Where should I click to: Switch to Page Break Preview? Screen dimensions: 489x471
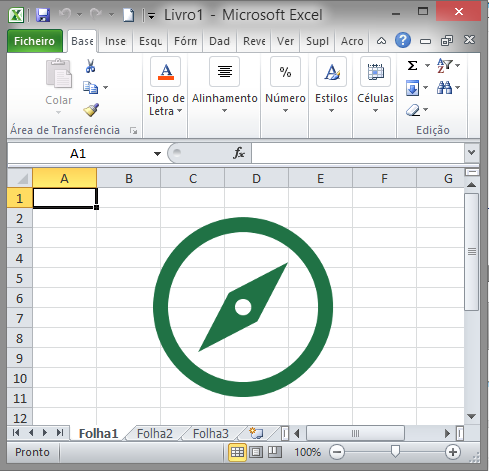(x=275, y=452)
